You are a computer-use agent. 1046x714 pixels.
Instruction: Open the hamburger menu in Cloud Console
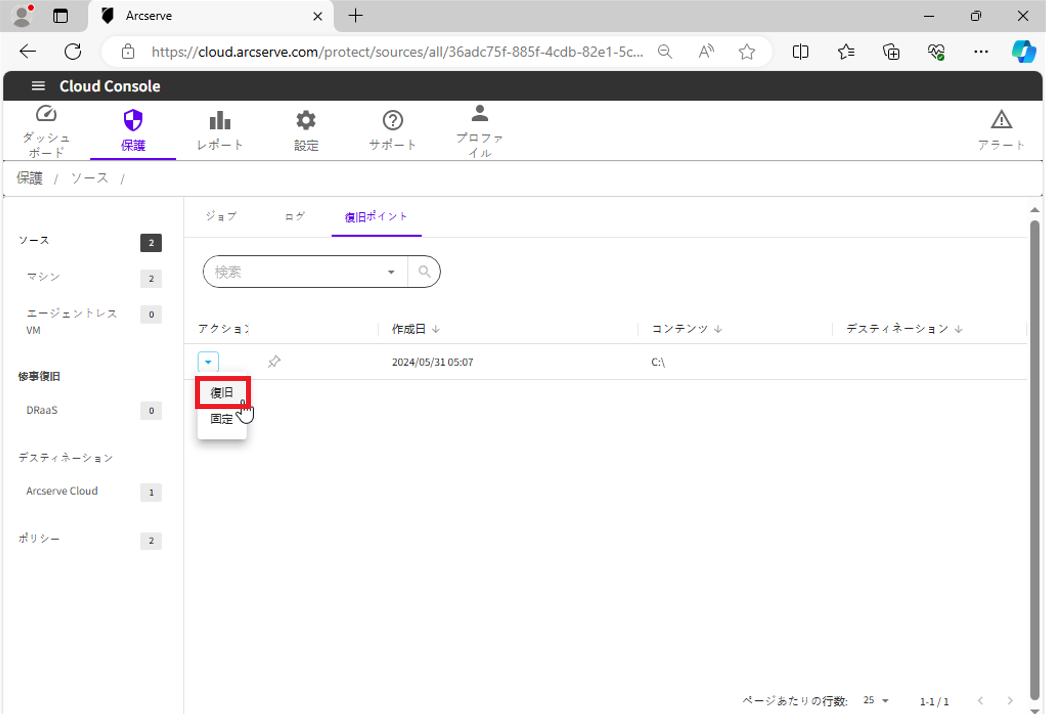39,86
